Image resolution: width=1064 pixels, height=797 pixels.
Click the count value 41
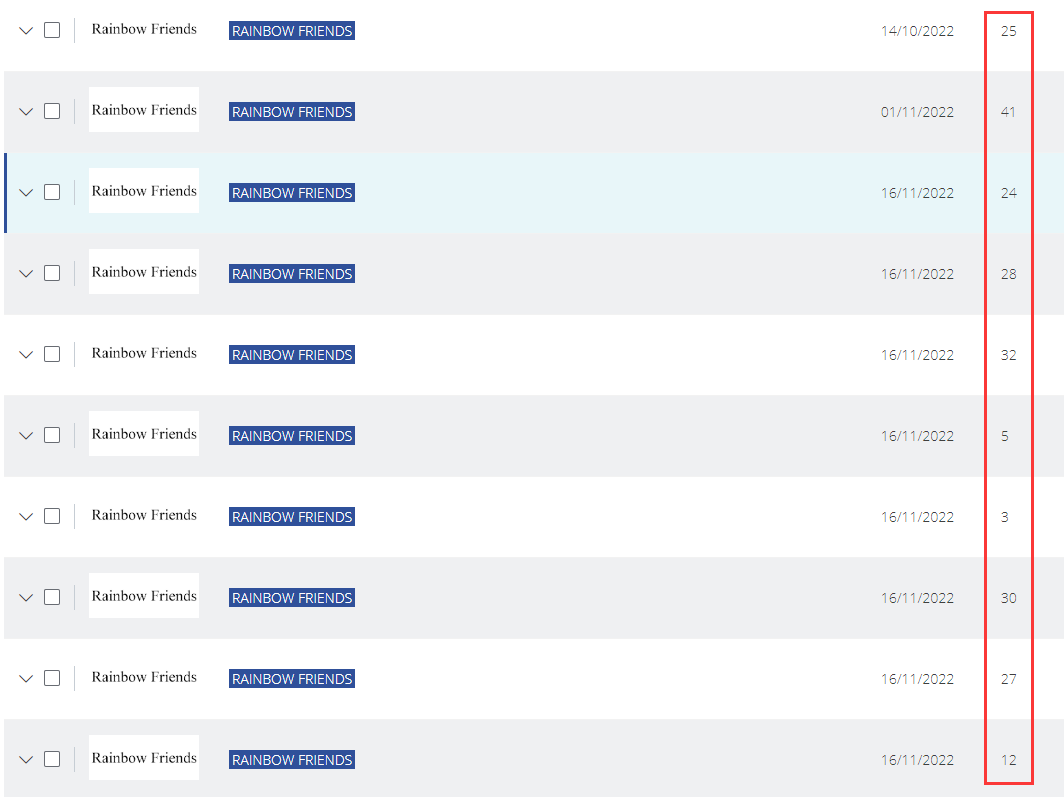click(x=1008, y=112)
